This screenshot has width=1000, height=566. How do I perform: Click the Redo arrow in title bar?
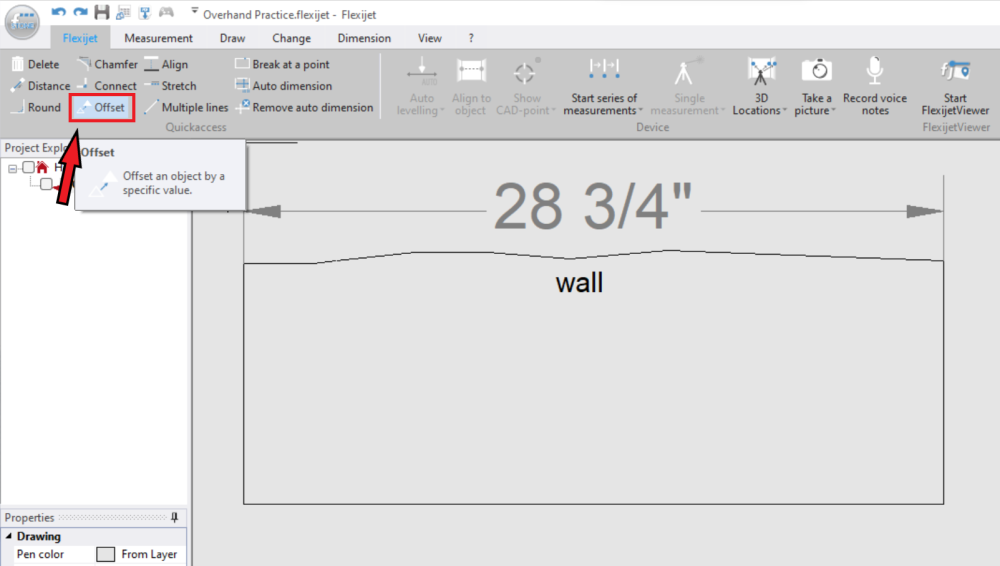point(80,12)
